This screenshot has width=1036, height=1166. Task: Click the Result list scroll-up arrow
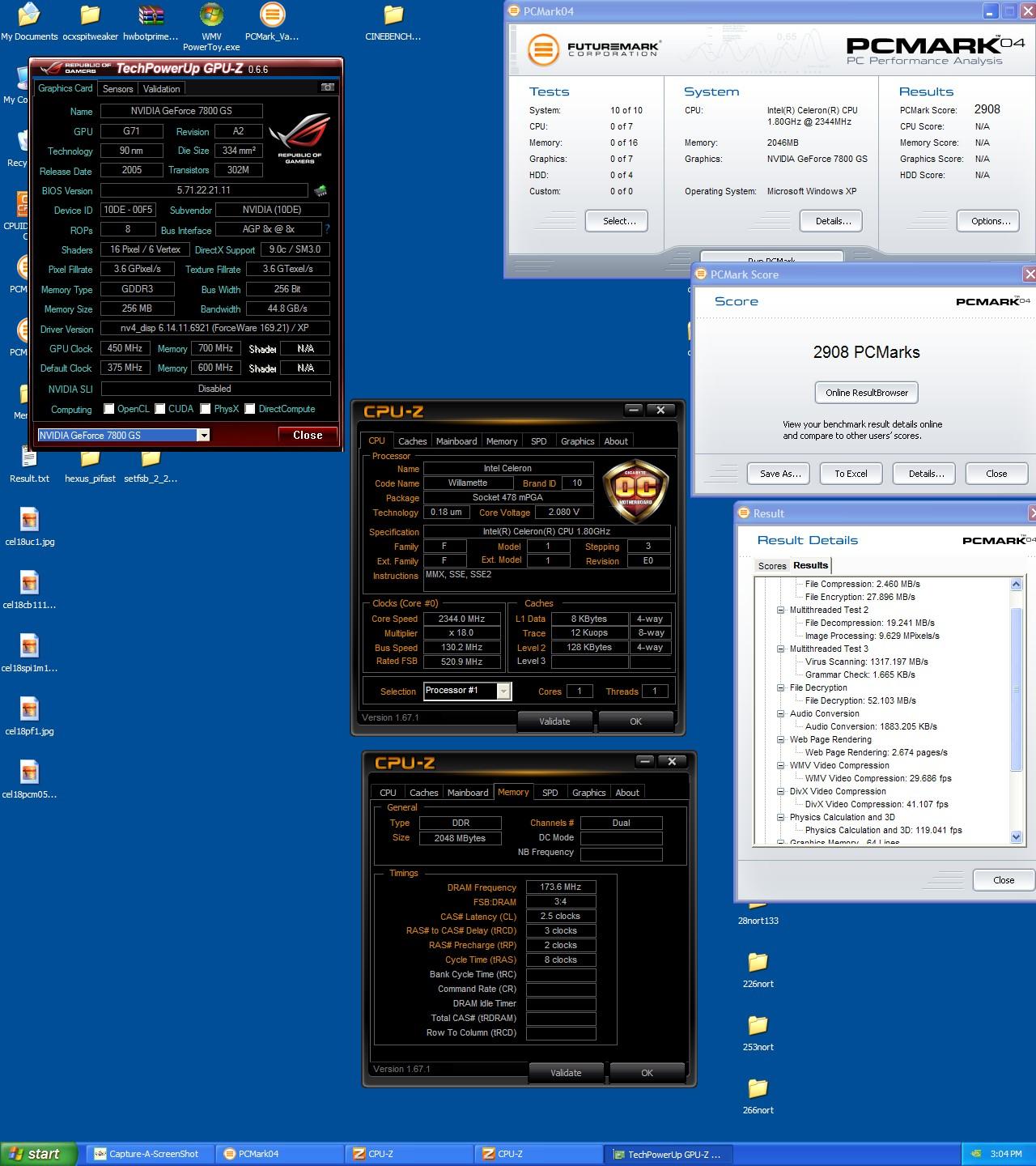1017,585
